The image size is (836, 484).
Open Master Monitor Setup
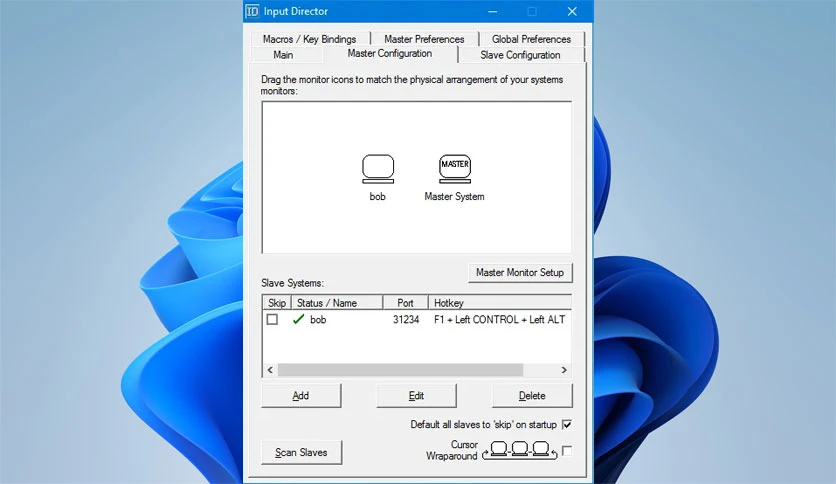pos(520,272)
